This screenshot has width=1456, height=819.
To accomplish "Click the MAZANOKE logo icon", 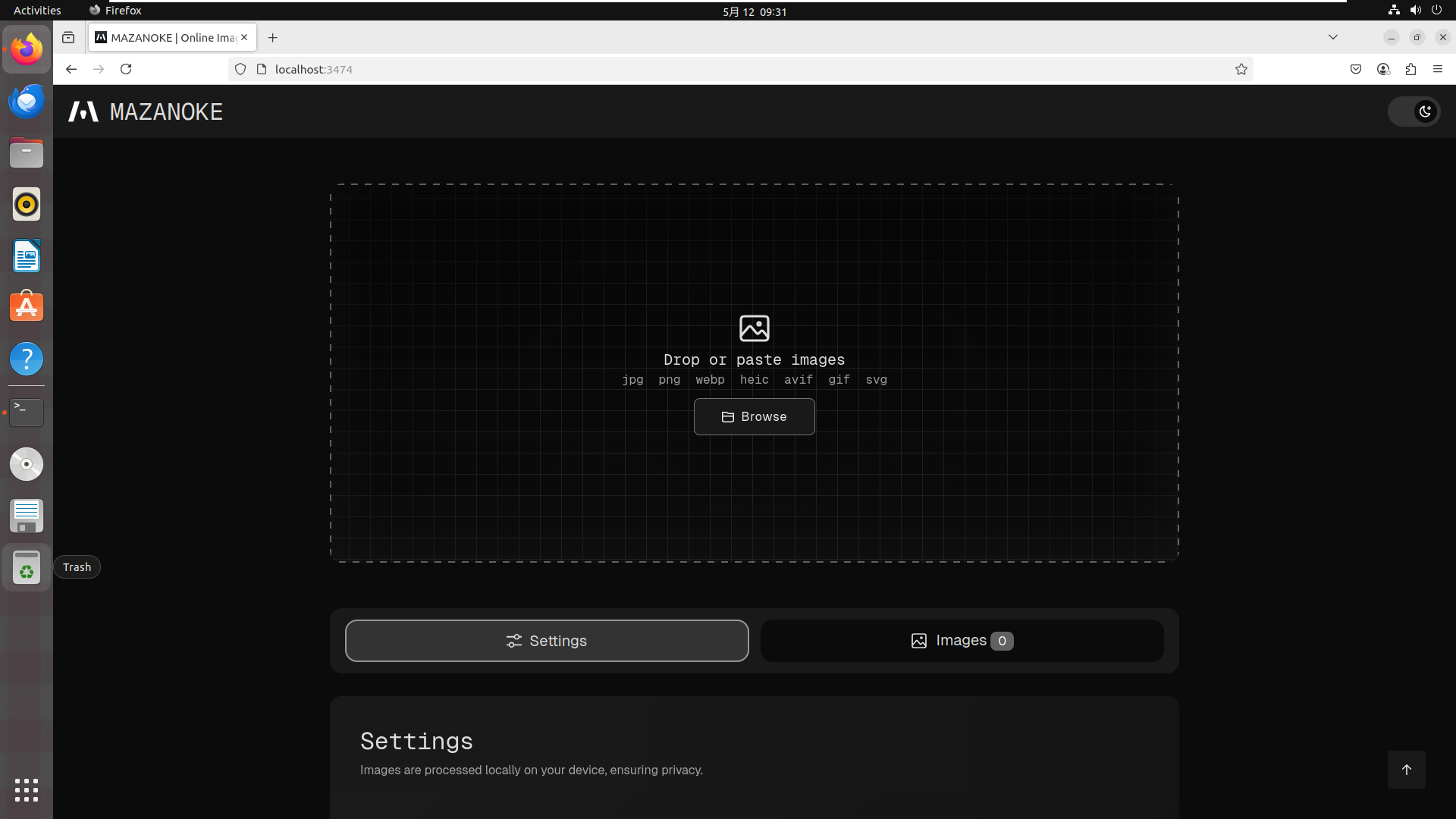I will (x=83, y=111).
